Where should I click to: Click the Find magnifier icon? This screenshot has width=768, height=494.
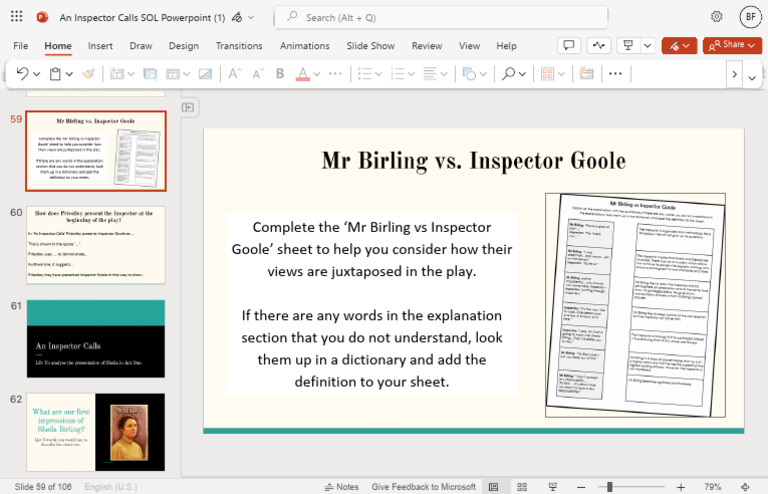pyautogui.click(x=508, y=74)
